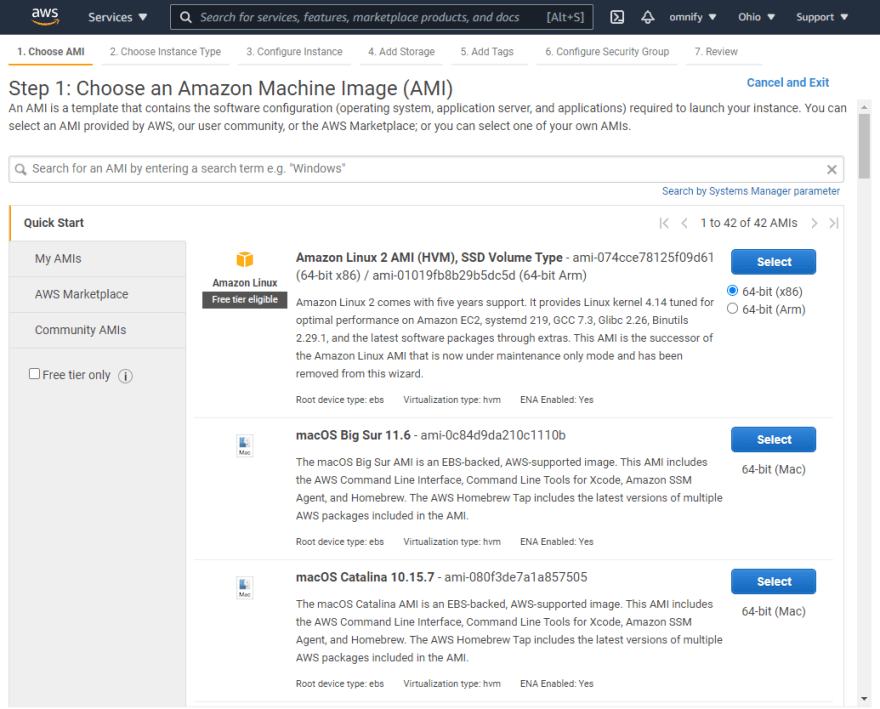The height and width of the screenshot is (709, 880).
Task: Open the Community AMIs category
Action: 98,330
